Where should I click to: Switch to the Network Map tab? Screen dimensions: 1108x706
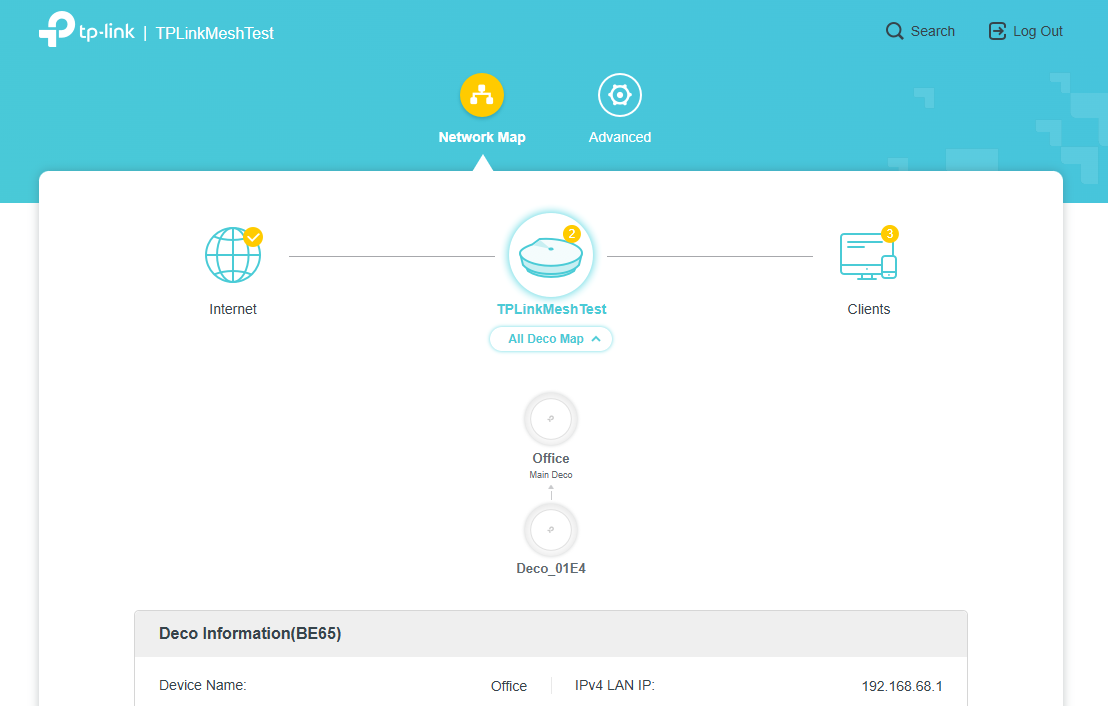pos(482,137)
